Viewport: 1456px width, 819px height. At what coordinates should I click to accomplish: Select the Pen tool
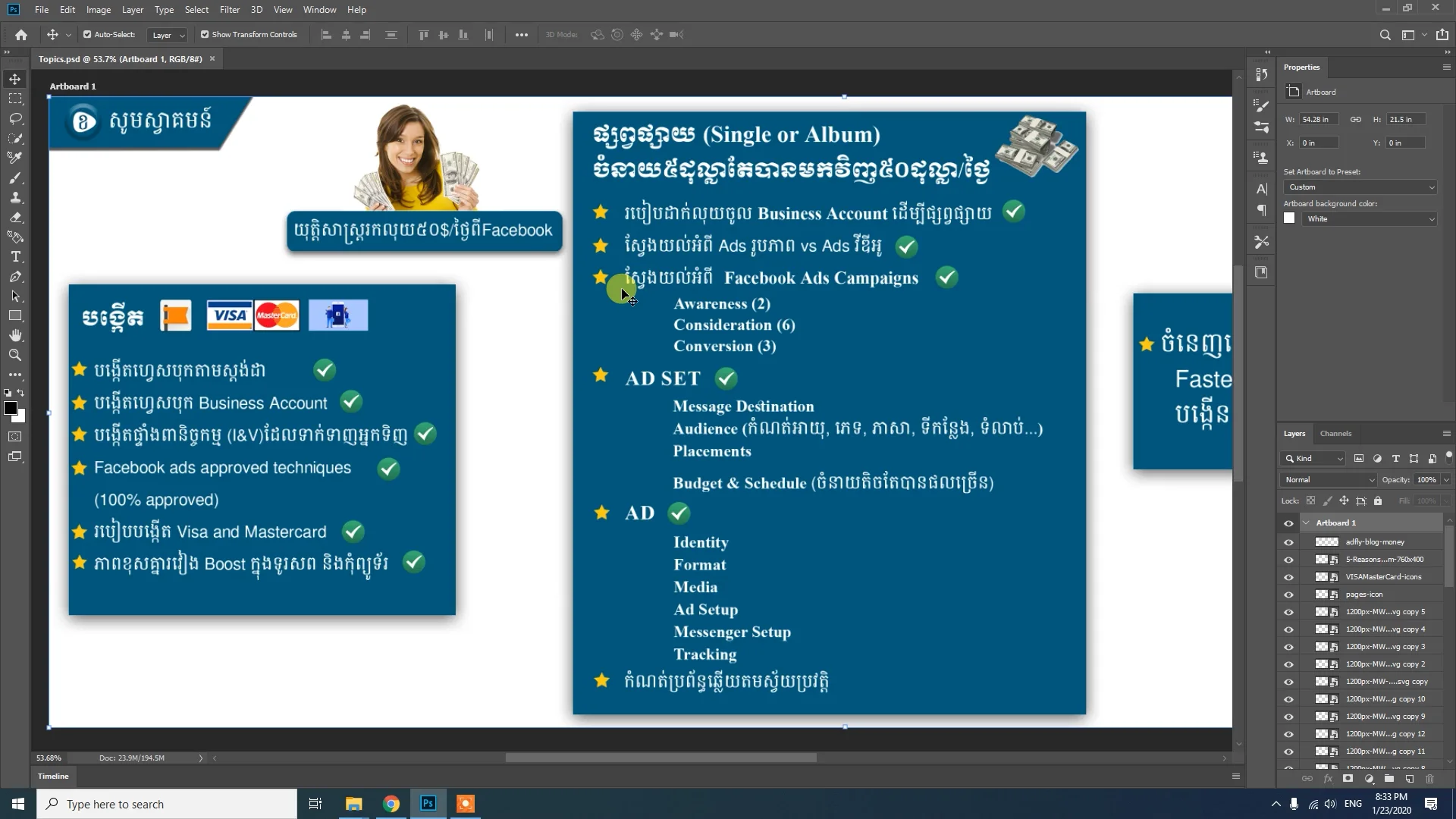pos(15,277)
